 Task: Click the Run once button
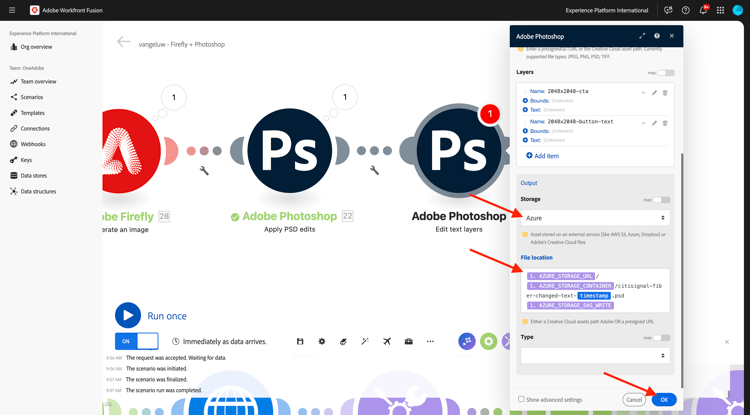(x=151, y=316)
